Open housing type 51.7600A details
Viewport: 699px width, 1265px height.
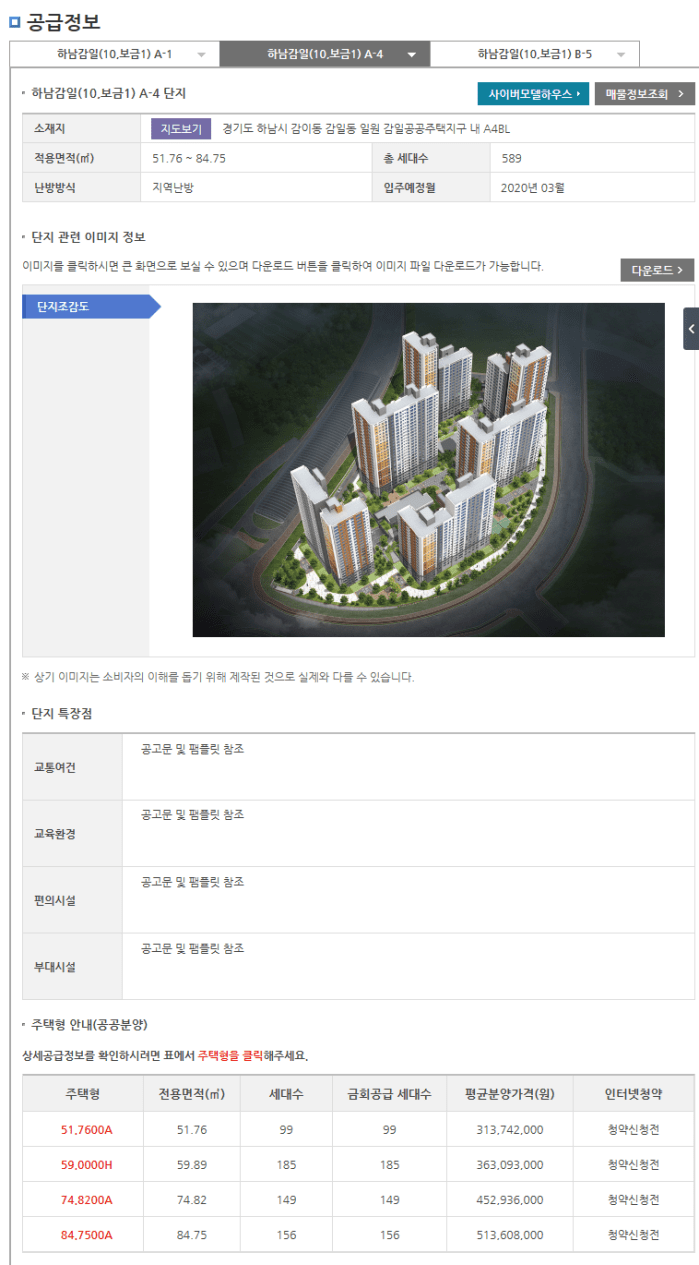(86, 1130)
